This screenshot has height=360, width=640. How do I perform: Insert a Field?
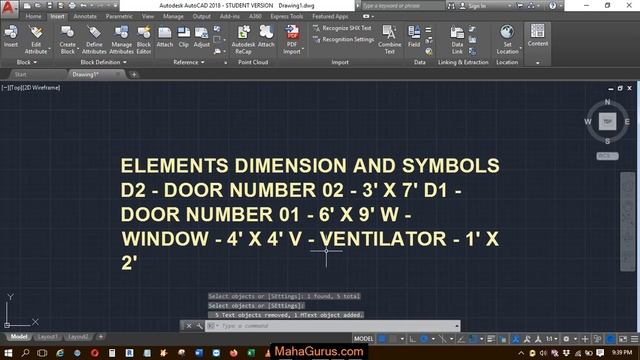[414, 36]
